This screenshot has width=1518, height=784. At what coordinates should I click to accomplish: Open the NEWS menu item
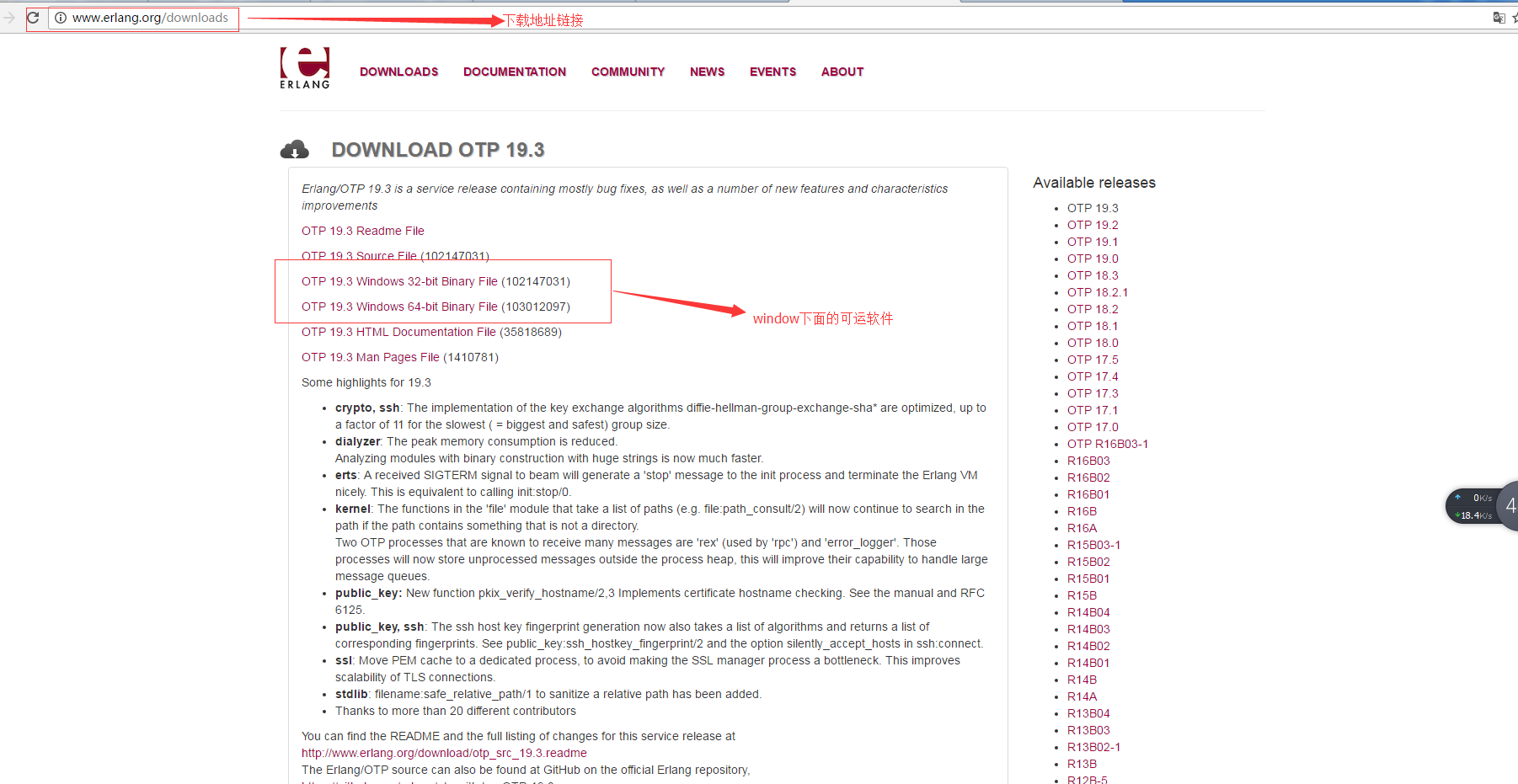707,72
